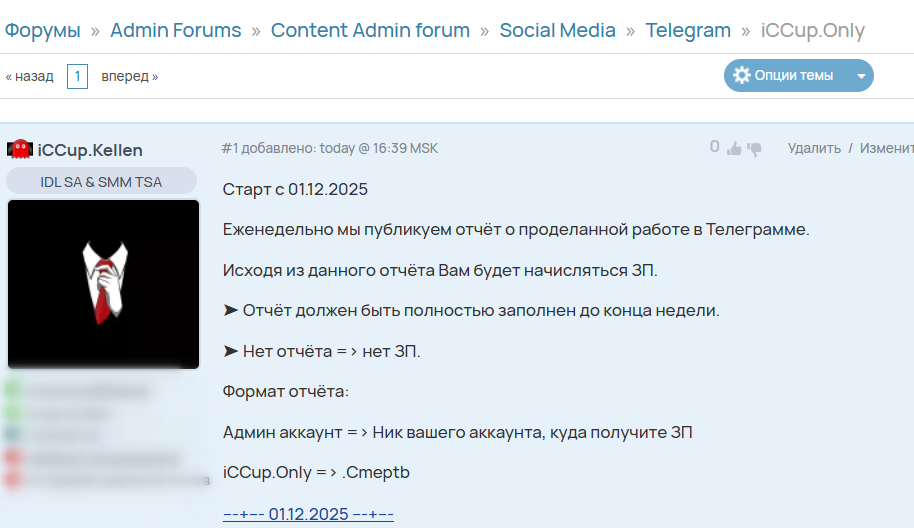This screenshot has height=528, width=914.
Task: Open the Форумы breadcrumb link
Action: [x=43, y=30]
